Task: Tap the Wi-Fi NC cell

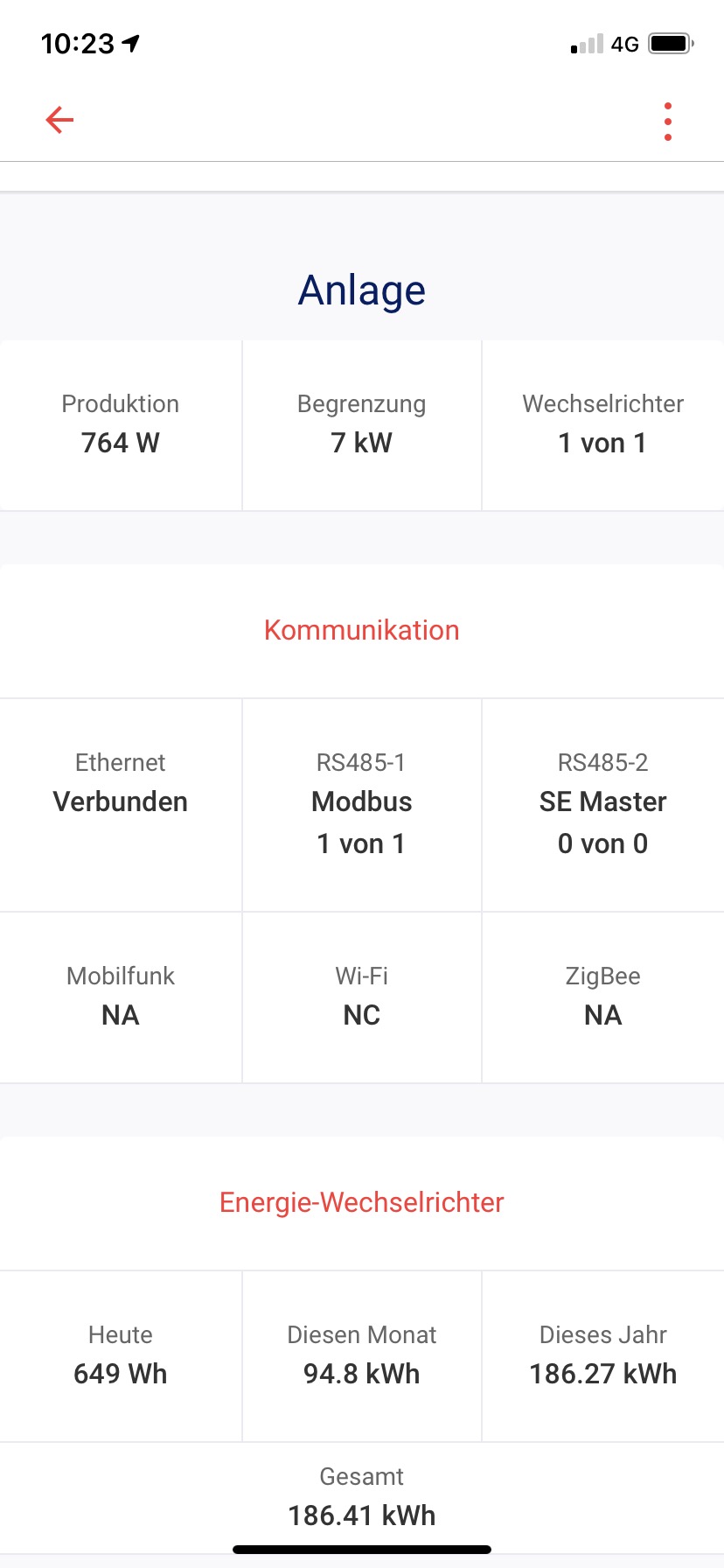Action: (362, 997)
